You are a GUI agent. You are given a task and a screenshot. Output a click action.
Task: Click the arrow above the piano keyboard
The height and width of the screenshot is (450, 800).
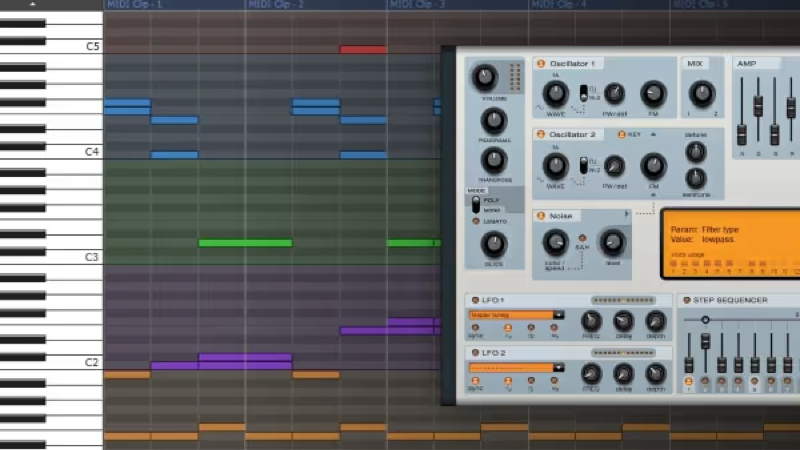[33, 4]
